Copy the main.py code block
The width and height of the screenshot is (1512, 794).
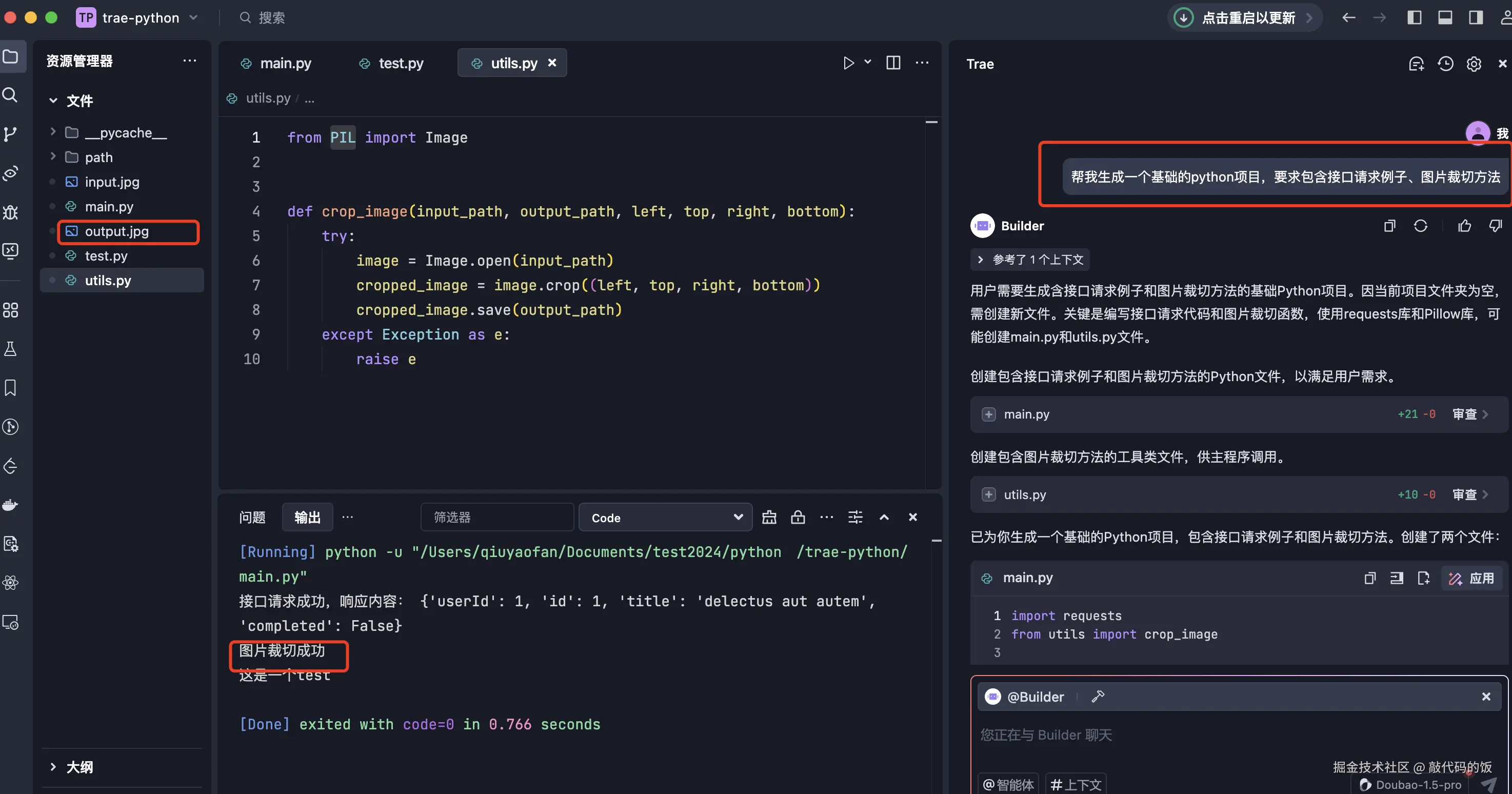[x=1370, y=578]
